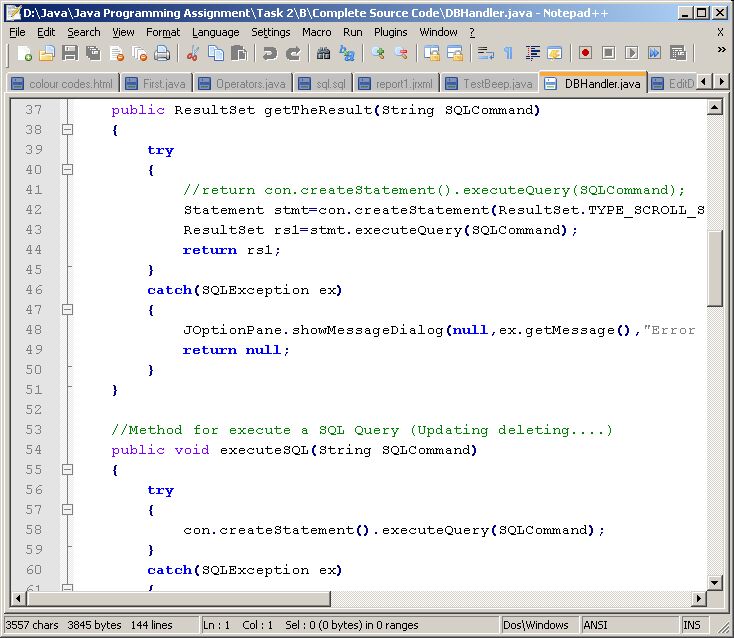Toggle indent guide display
734x638 pixels.
[532, 53]
